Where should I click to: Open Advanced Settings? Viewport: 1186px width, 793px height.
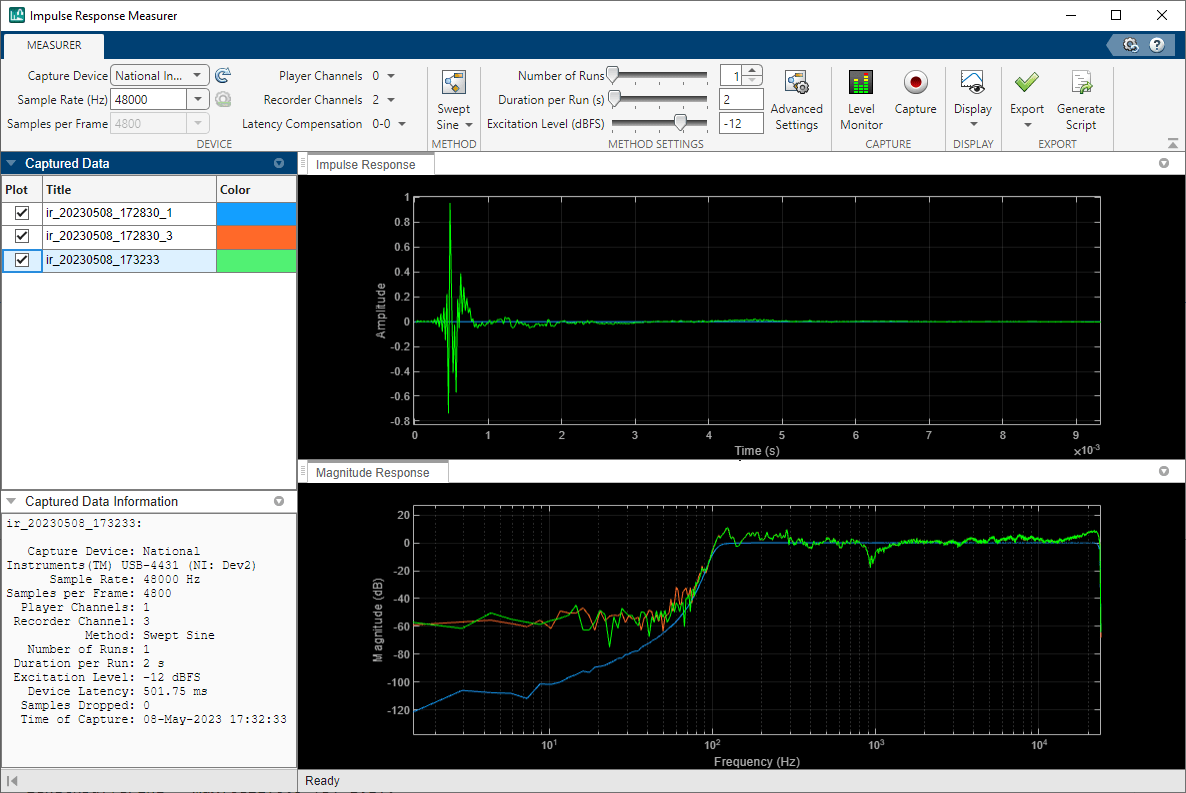coord(797,97)
